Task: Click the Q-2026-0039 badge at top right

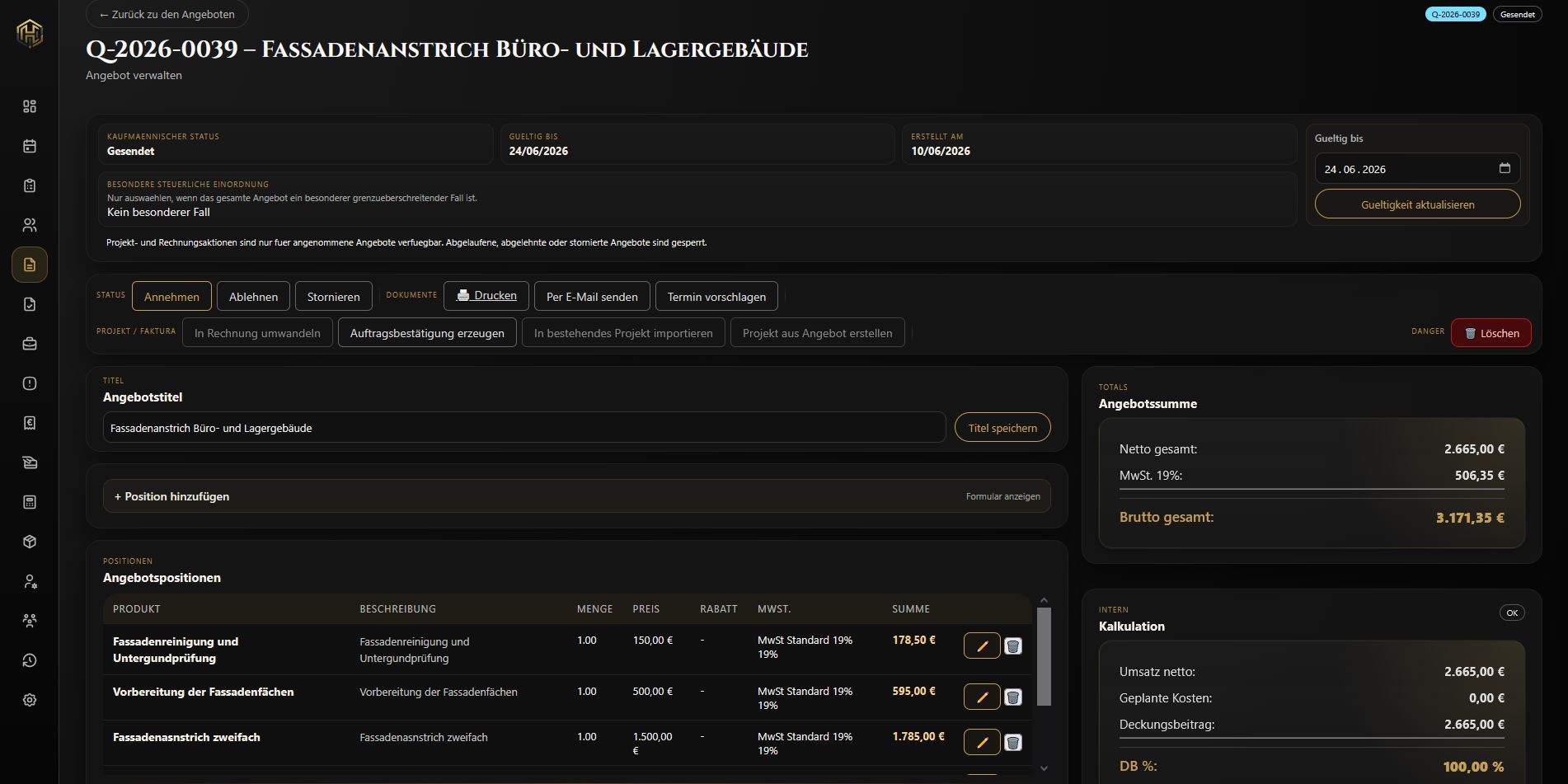Action: click(1456, 14)
